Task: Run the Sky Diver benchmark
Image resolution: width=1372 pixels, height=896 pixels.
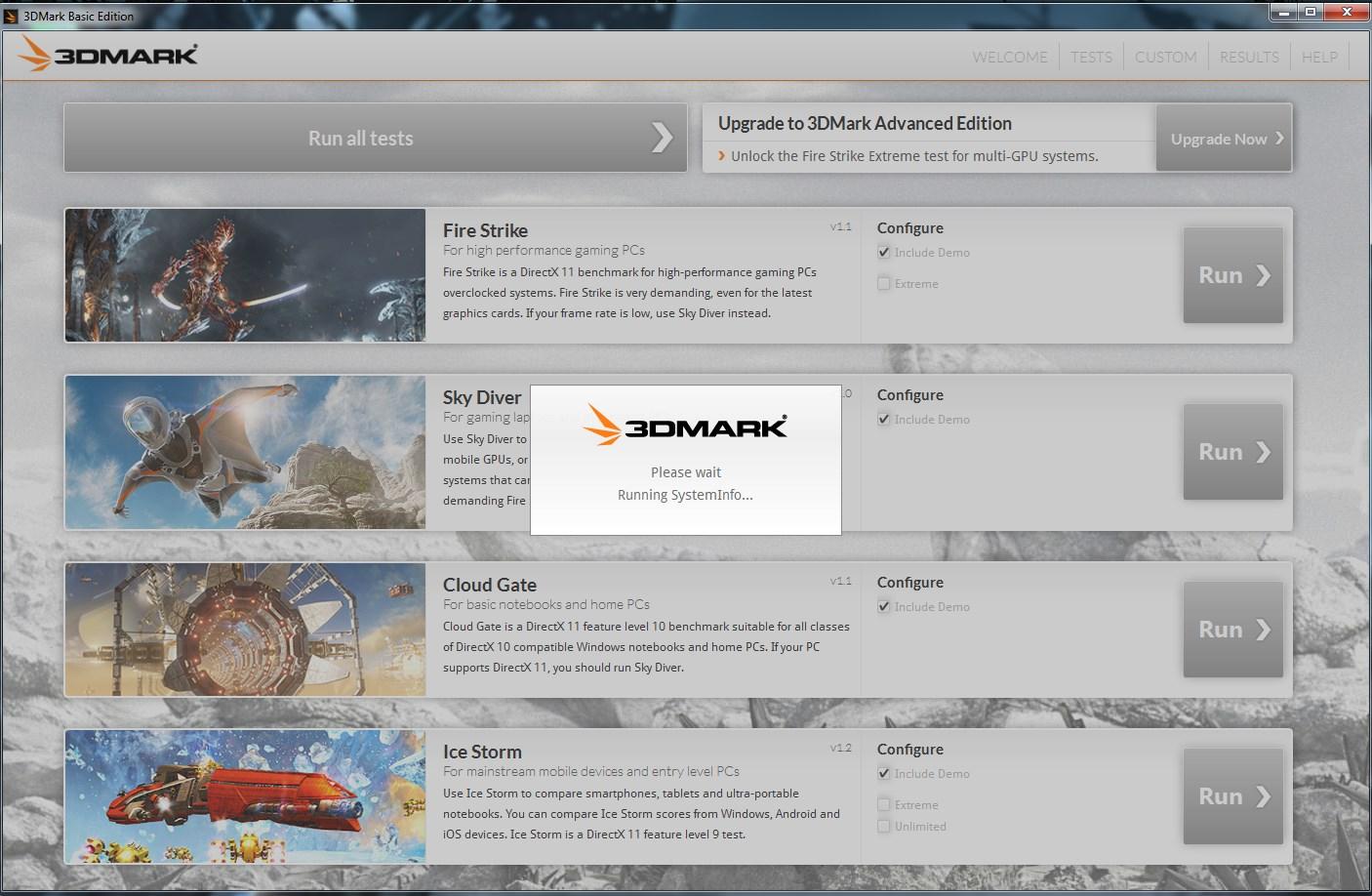Action: 1233,452
